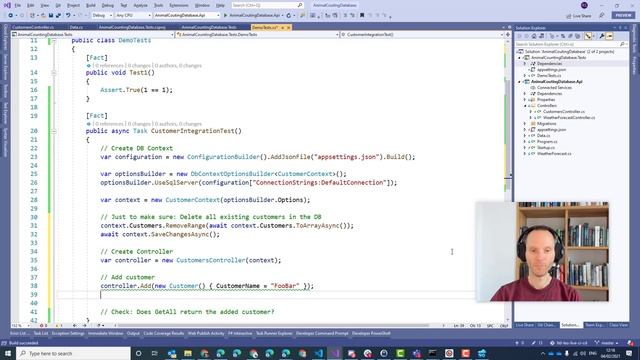Click the purple Visual Studio taskbar icon

tap(335, 353)
